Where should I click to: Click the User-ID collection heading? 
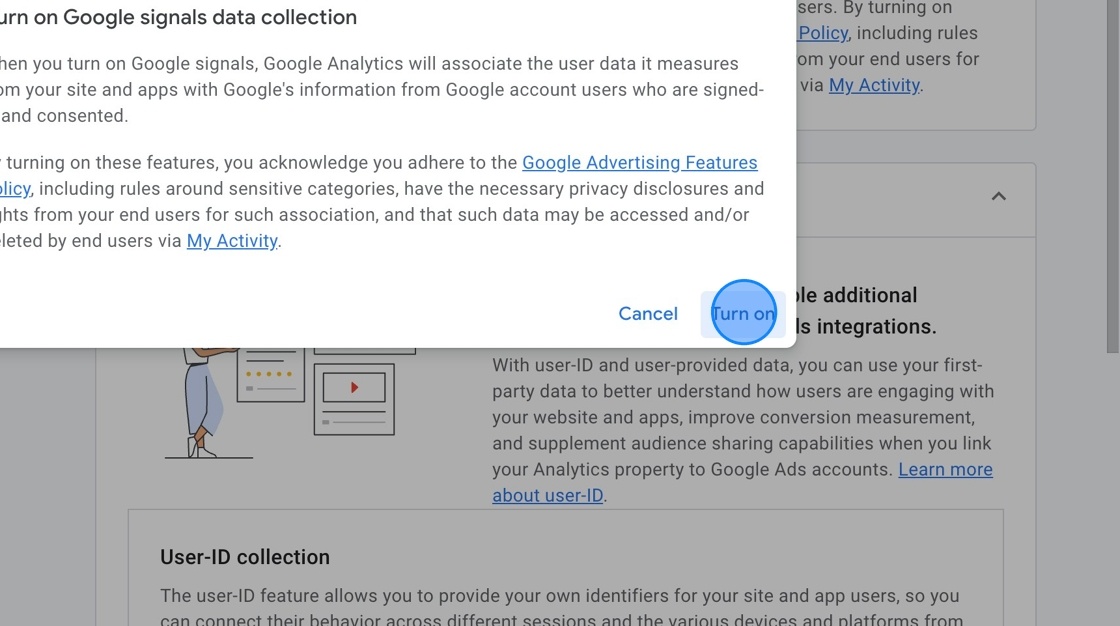[245, 557]
